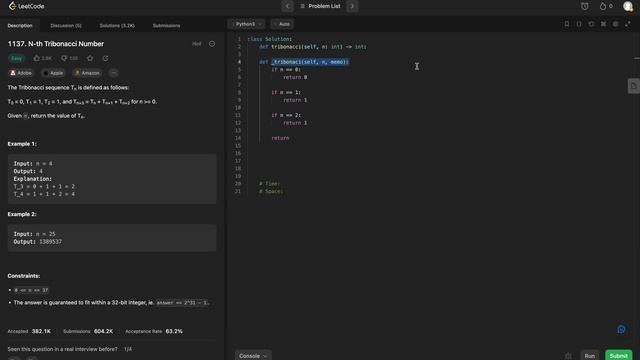Open the notes side tab icon
The image size is (640, 360).
pos(633,86)
